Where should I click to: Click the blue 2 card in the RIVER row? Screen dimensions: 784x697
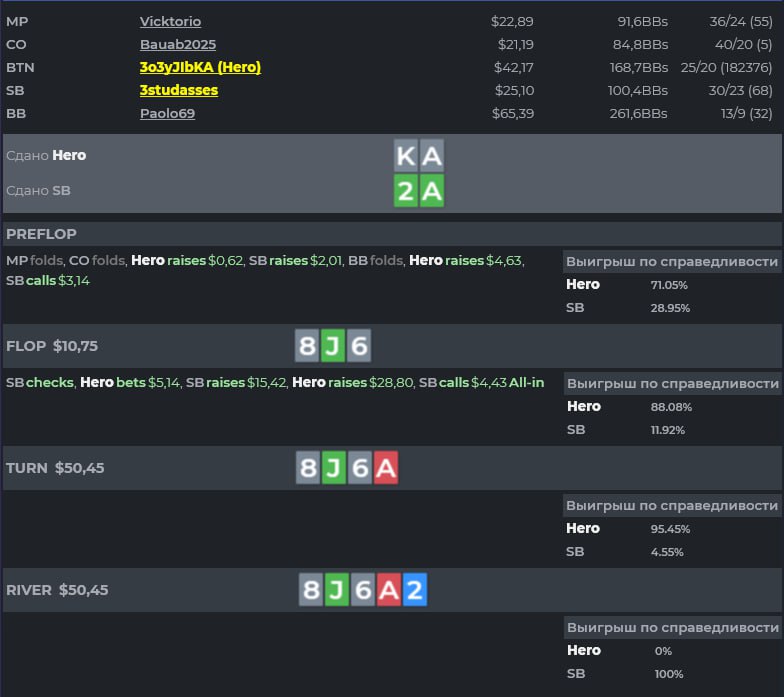pos(415,590)
